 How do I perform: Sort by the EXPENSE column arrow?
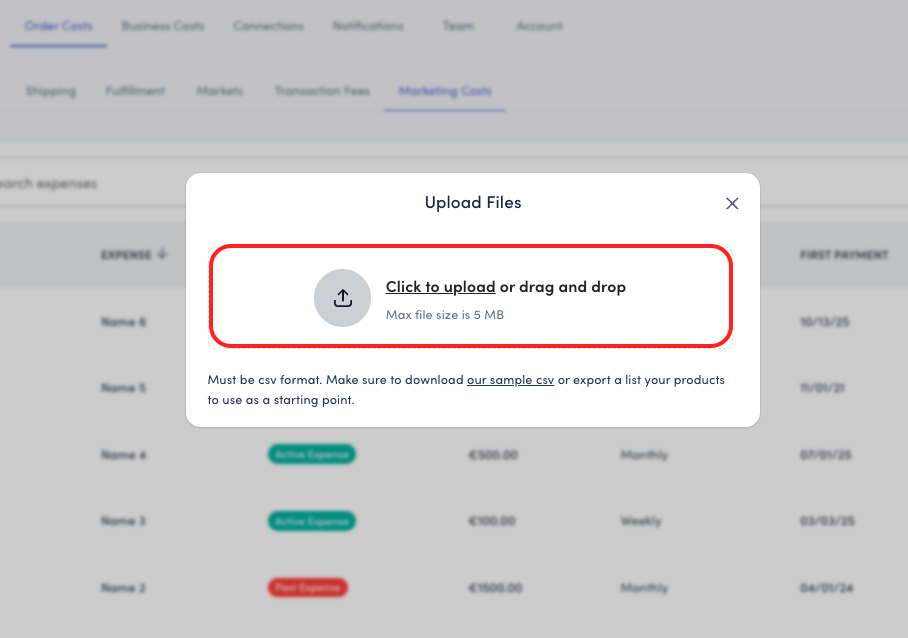coord(162,255)
